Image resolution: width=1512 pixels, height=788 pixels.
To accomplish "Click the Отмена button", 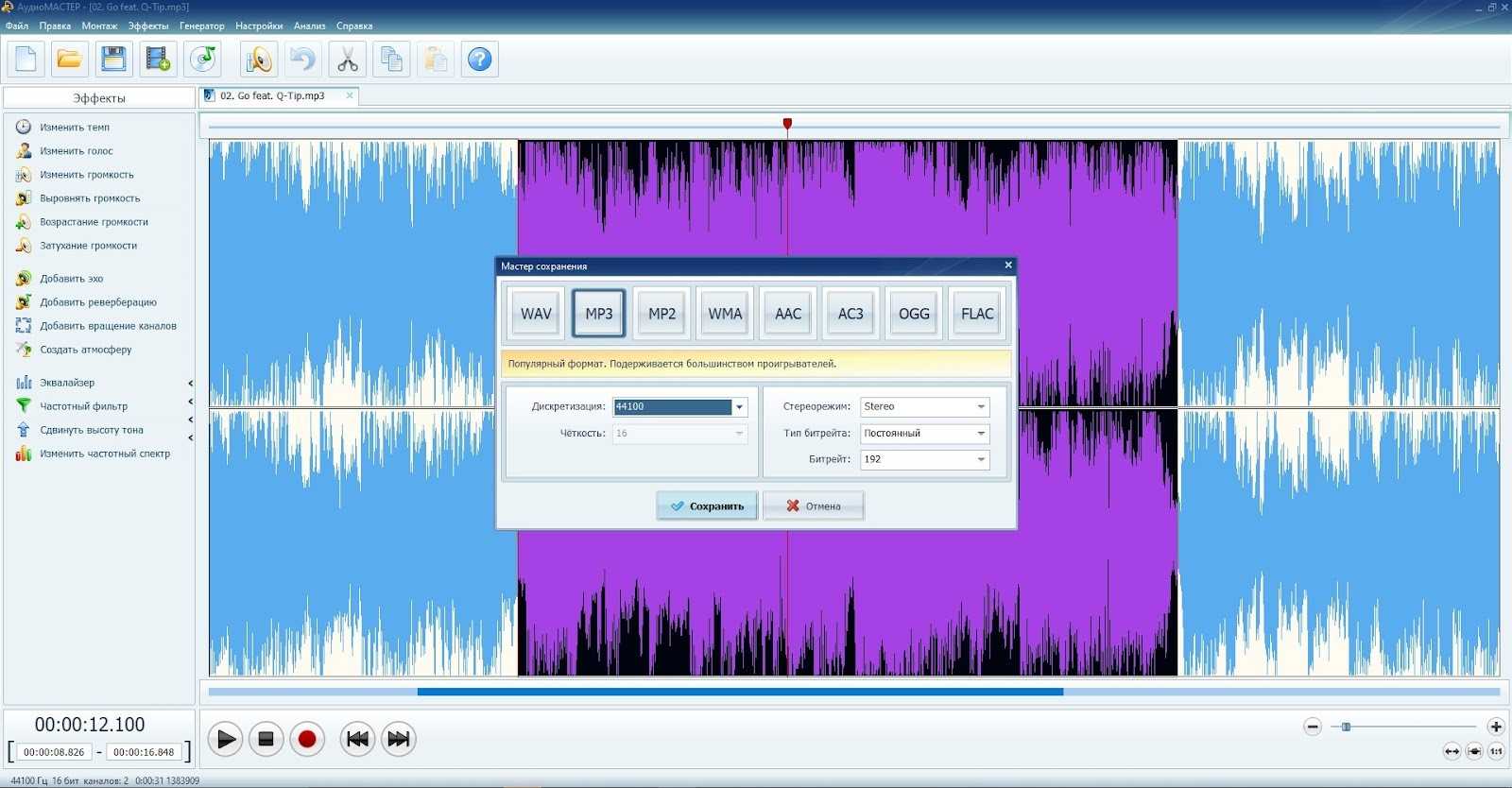I will (x=814, y=506).
